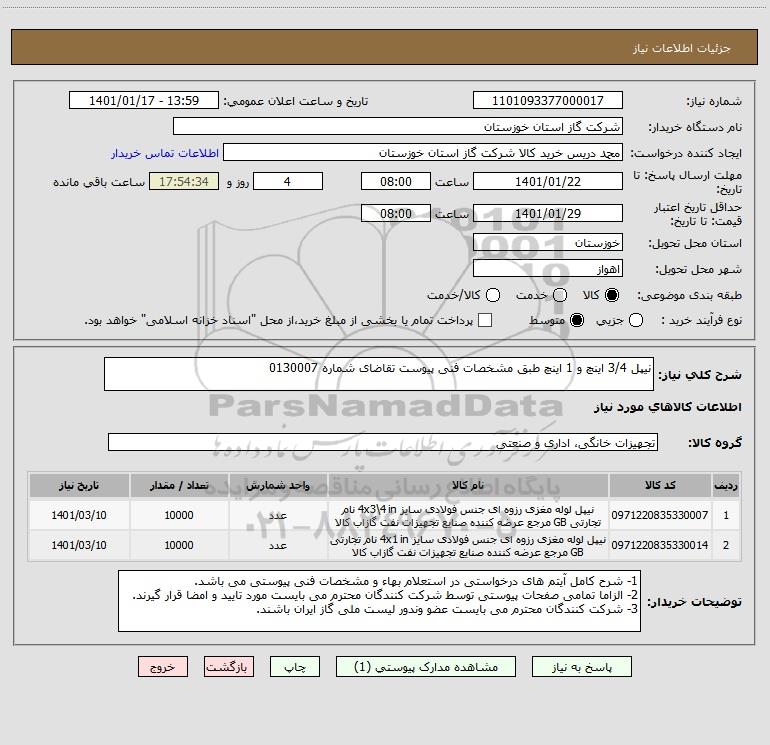
Task: Click the response deadline date 1401/01/22 field
Action: click(x=548, y=182)
